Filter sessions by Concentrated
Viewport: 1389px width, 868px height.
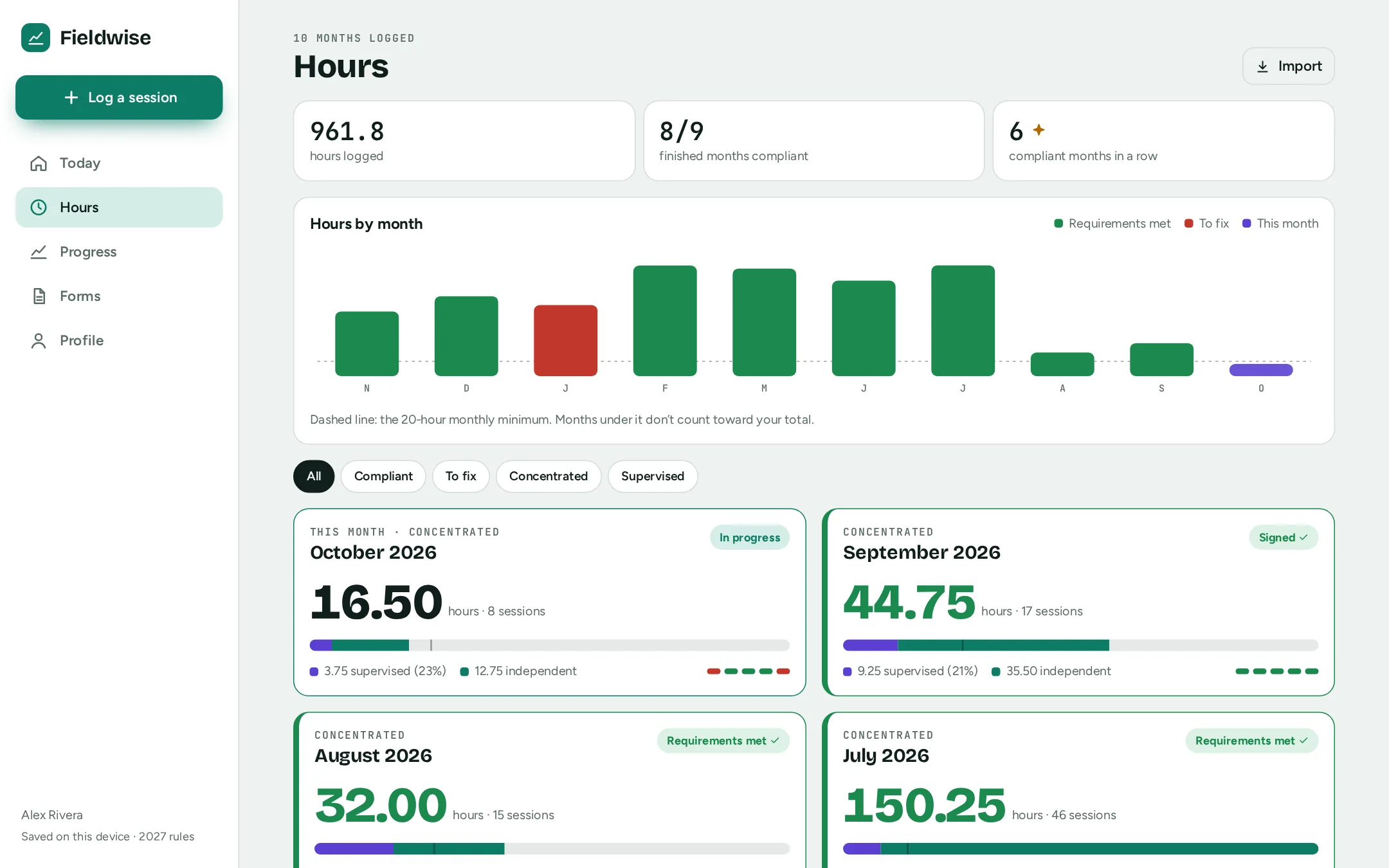[549, 476]
